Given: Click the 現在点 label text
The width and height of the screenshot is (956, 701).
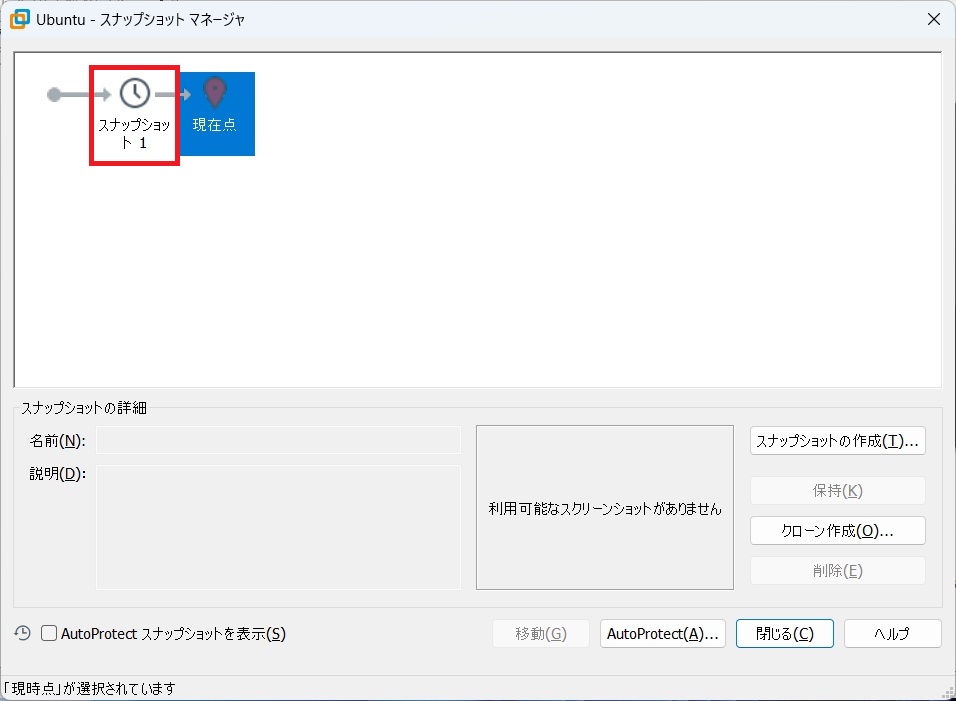Looking at the screenshot, I should coord(215,125).
